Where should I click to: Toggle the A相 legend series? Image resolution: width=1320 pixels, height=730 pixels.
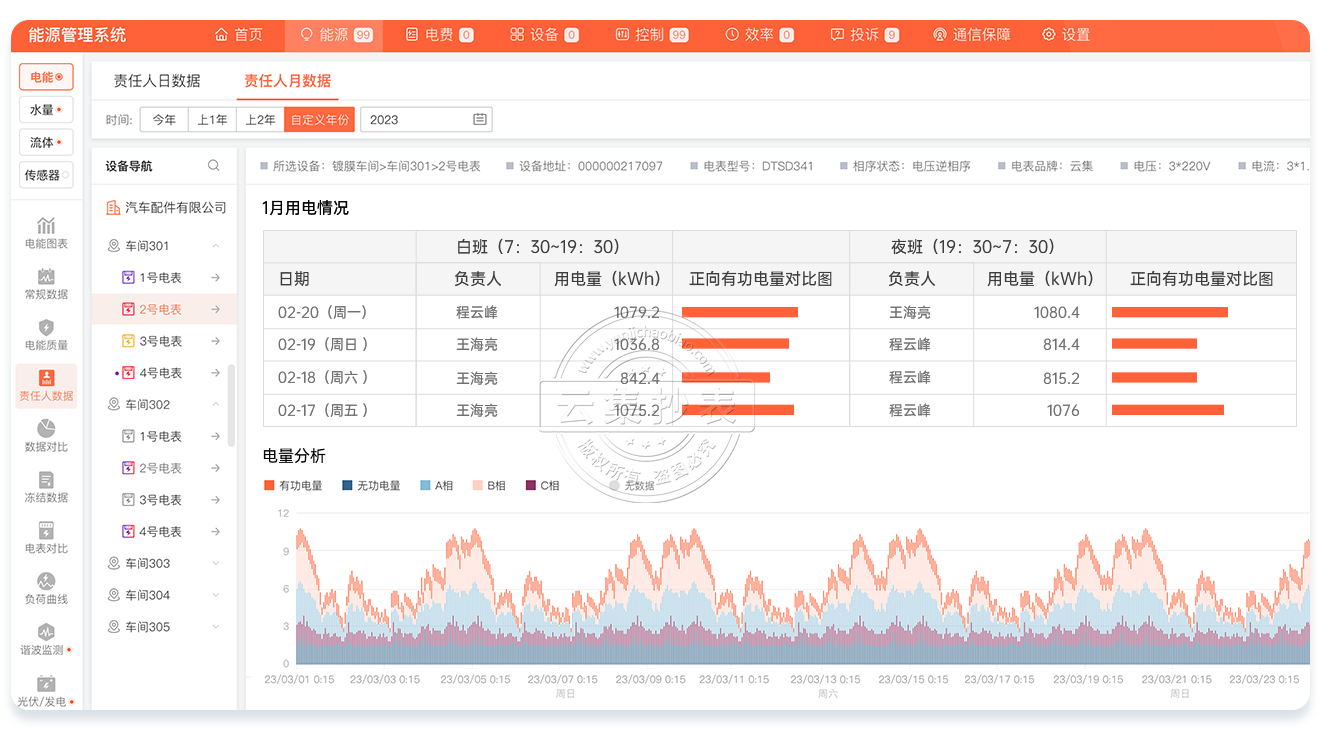point(436,486)
